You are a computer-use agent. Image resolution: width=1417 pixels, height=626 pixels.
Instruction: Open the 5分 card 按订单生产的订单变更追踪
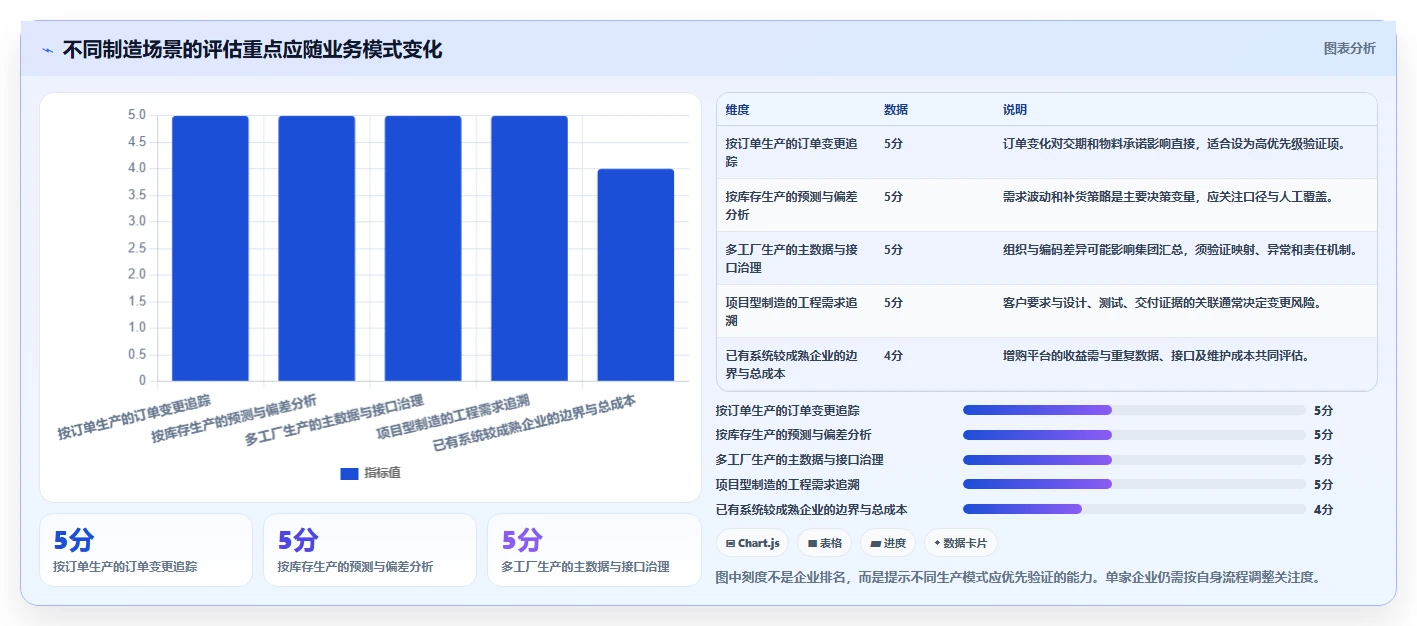click(x=146, y=550)
